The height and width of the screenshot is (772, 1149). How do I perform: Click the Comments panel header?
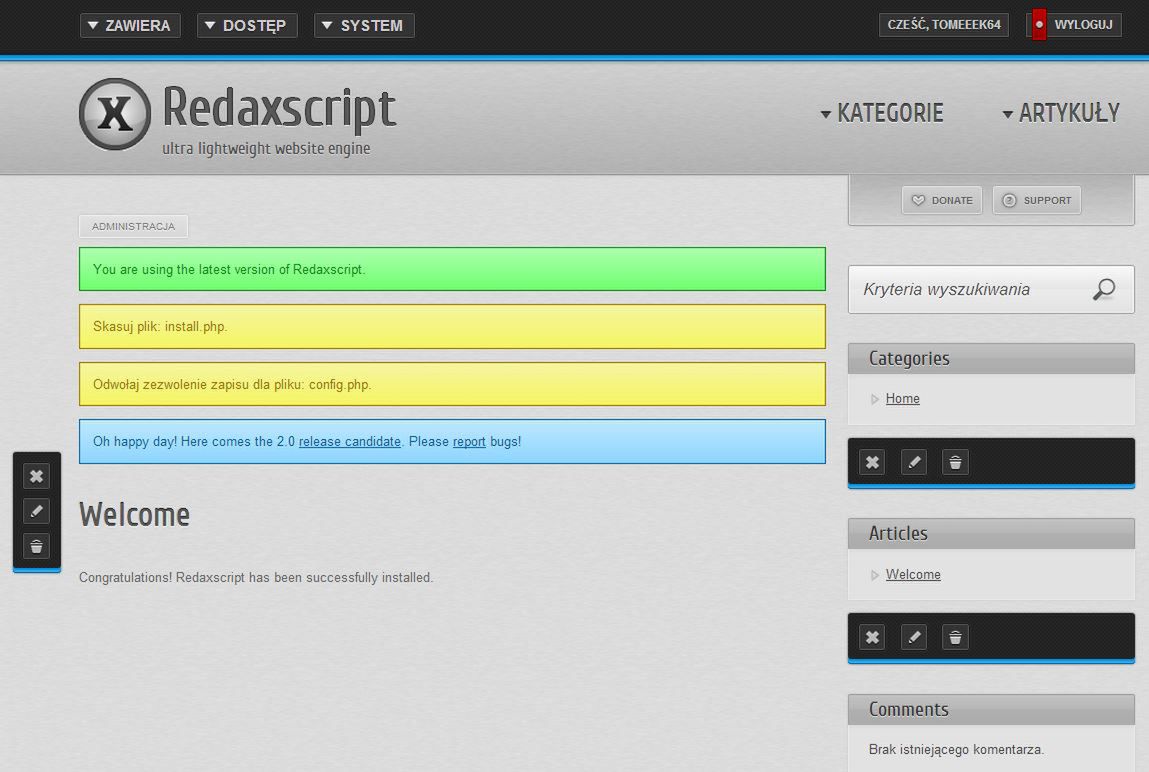[991, 709]
